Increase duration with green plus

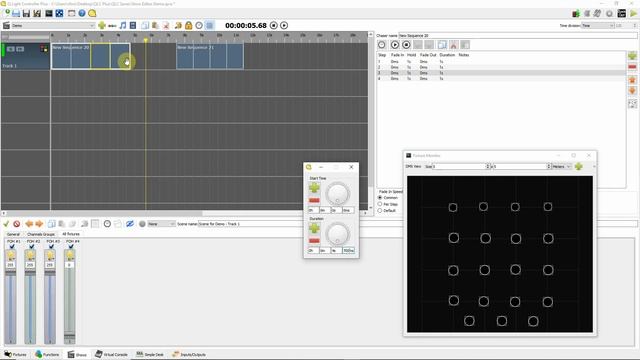[x=314, y=228]
